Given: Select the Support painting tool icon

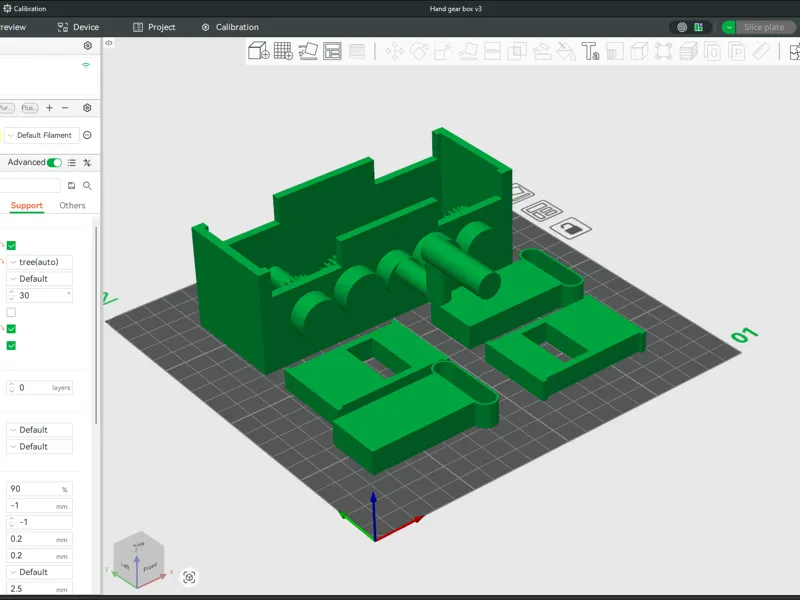Looking at the screenshot, I should point(541,52).
